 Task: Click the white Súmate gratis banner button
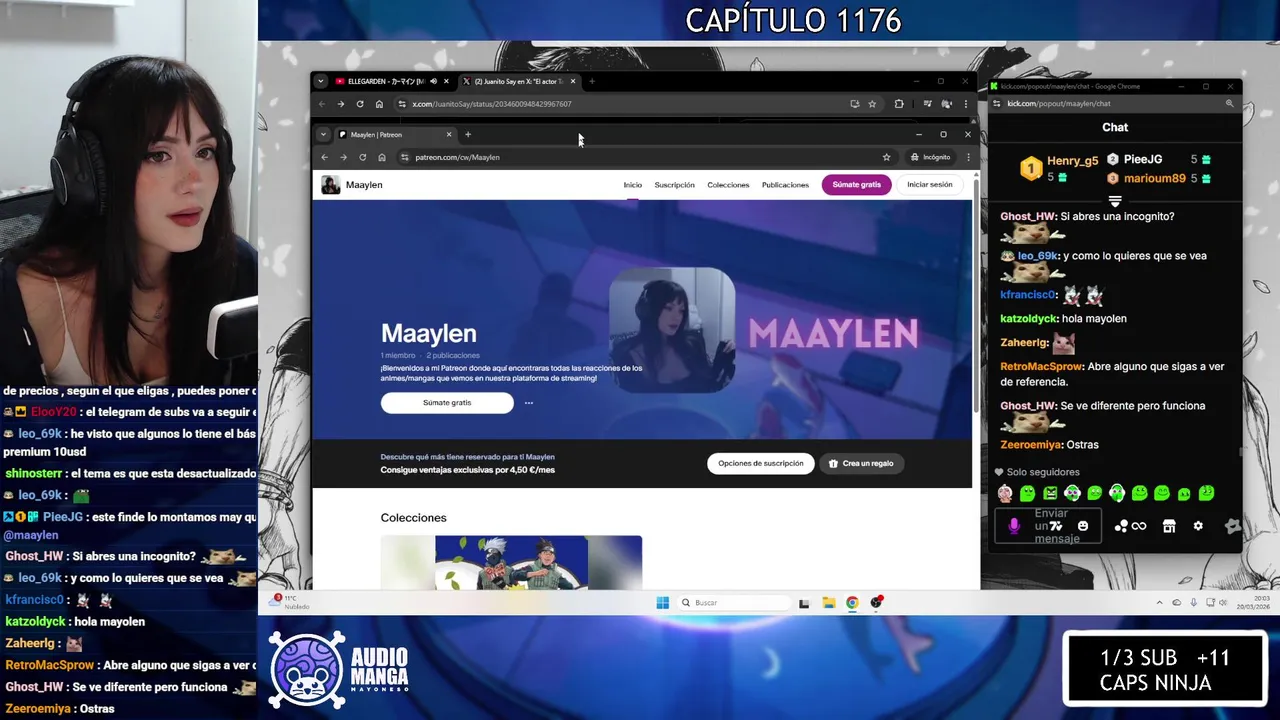[x=447, y=403]
